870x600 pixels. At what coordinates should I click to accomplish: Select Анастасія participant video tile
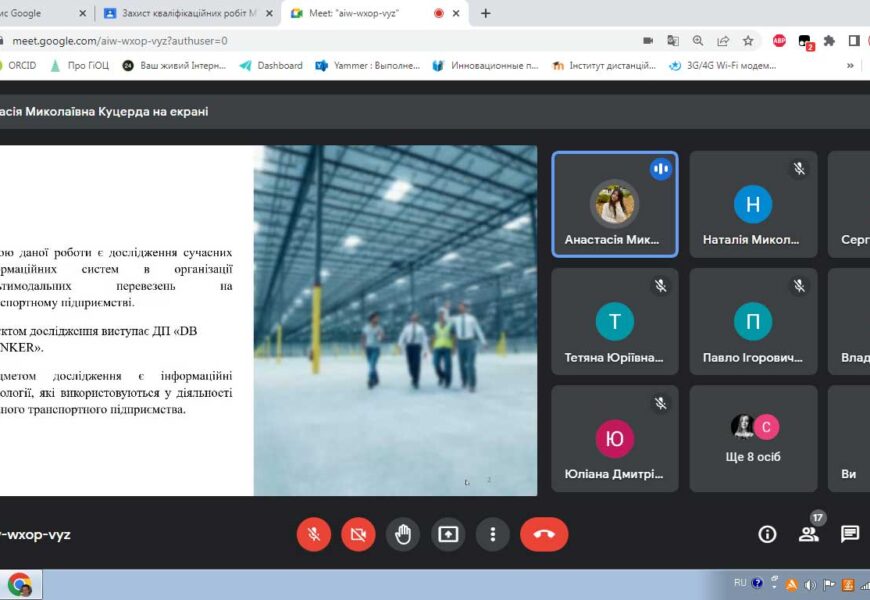[x=614, y=205]
